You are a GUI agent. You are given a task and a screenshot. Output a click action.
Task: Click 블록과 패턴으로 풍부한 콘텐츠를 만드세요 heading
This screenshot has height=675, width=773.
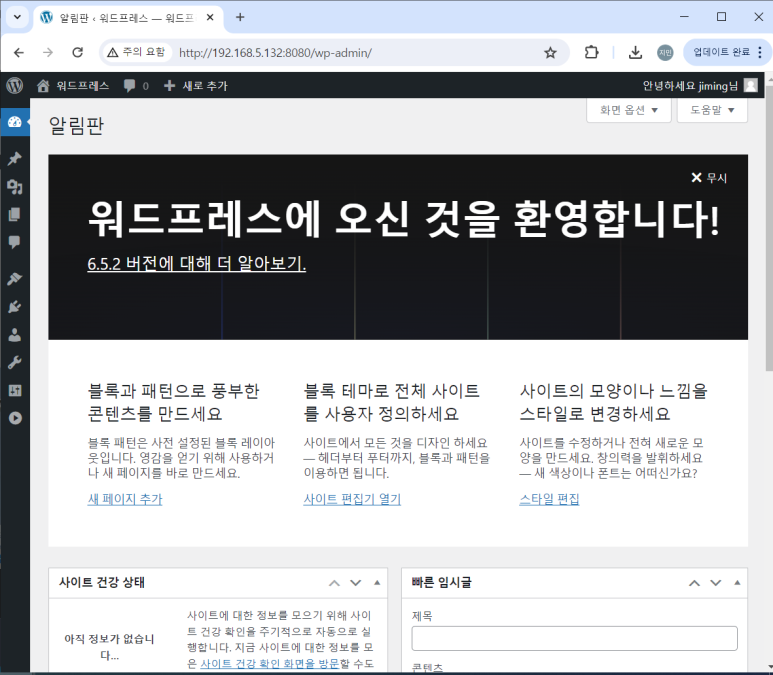coord(174,402)
